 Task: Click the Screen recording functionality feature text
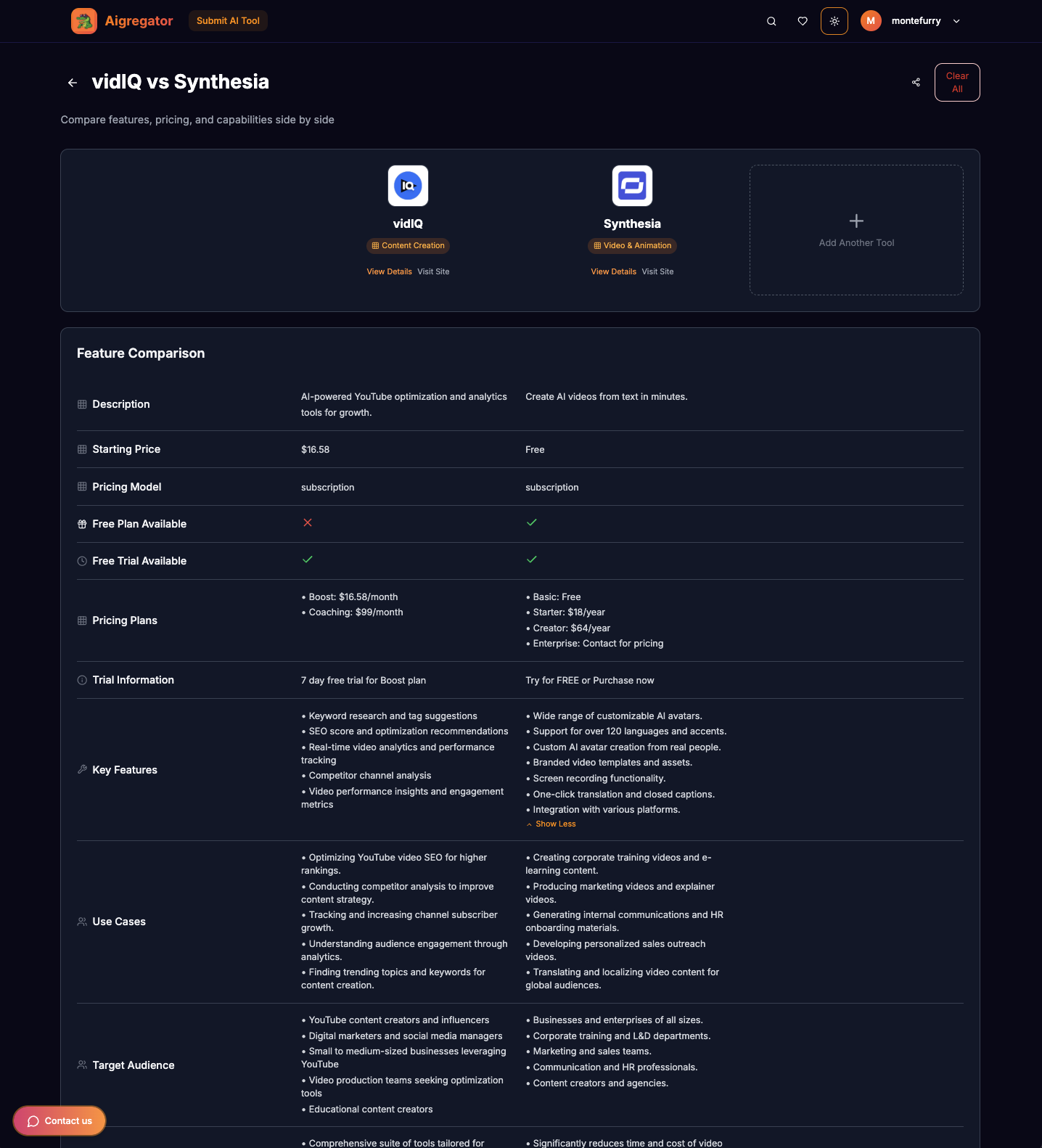(596, 779)
